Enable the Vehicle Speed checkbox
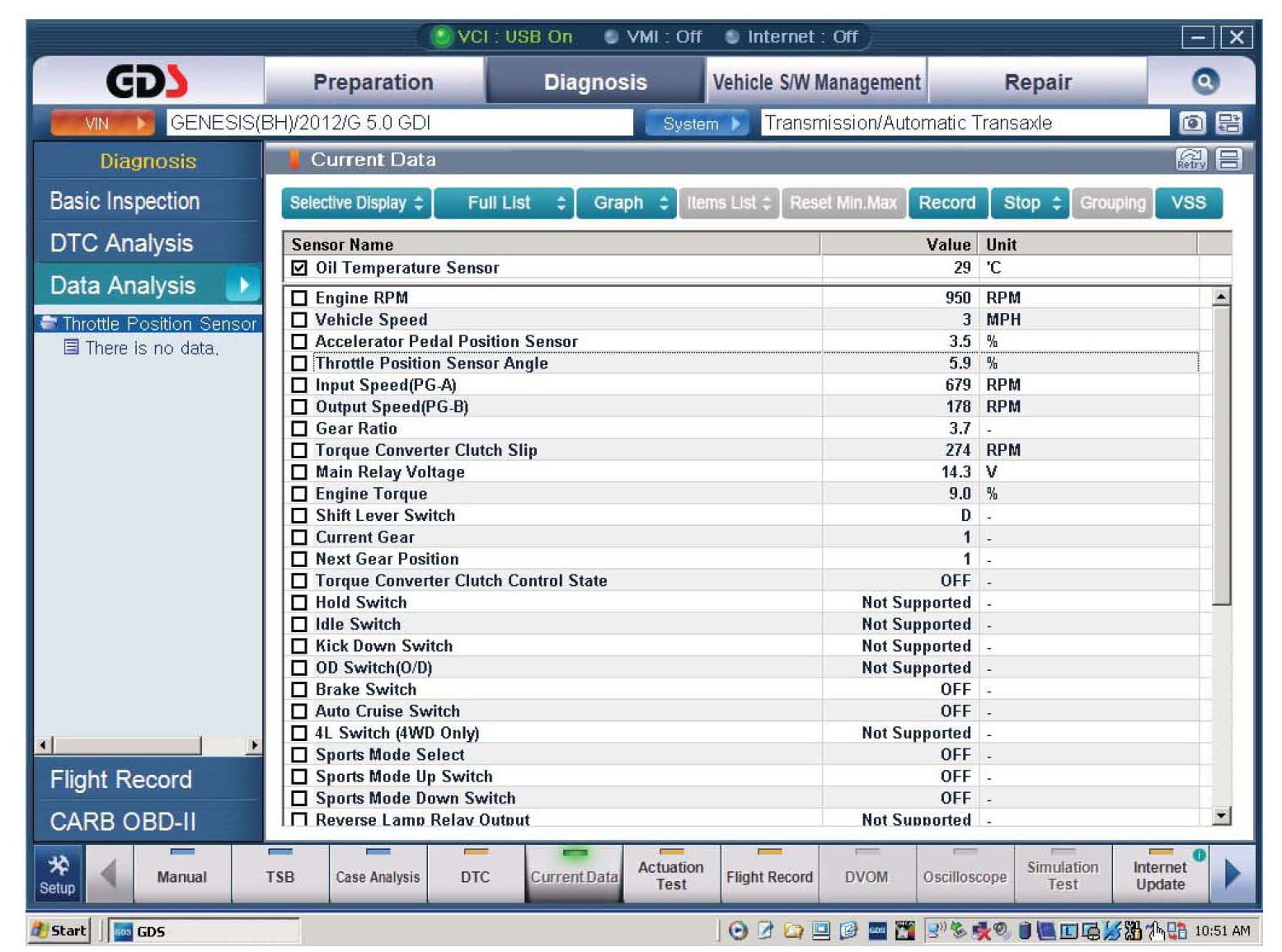This screenshot has width=1282, height=952. pos(299,320)
